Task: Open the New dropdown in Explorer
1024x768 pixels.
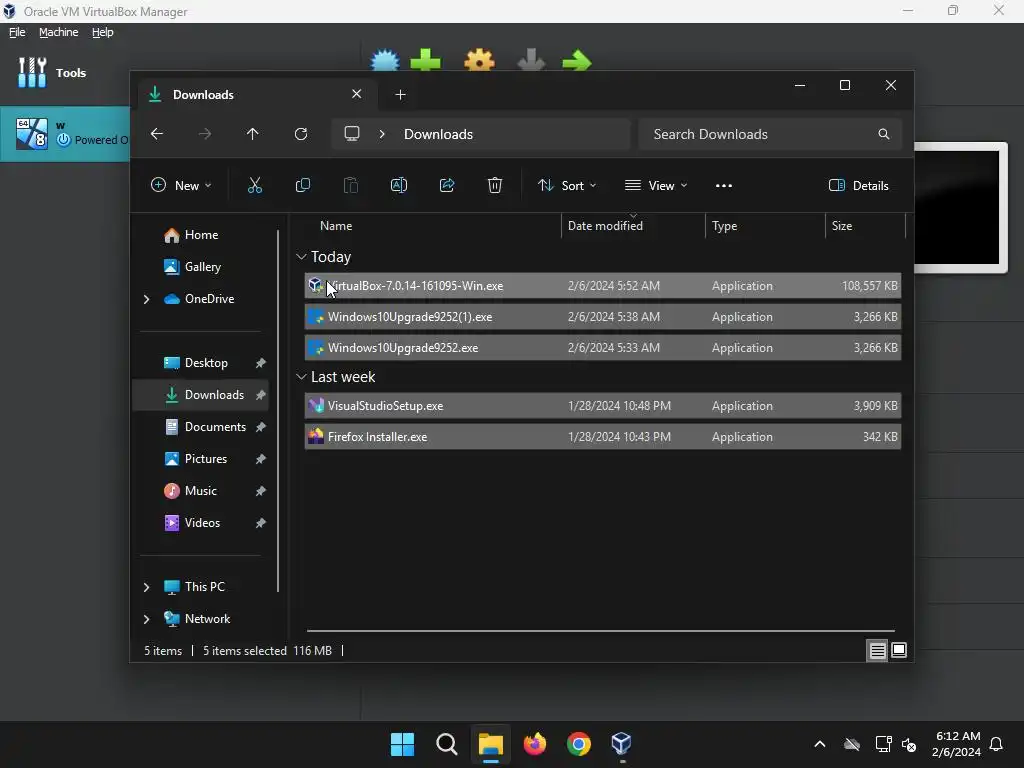Action: (181, 185)
